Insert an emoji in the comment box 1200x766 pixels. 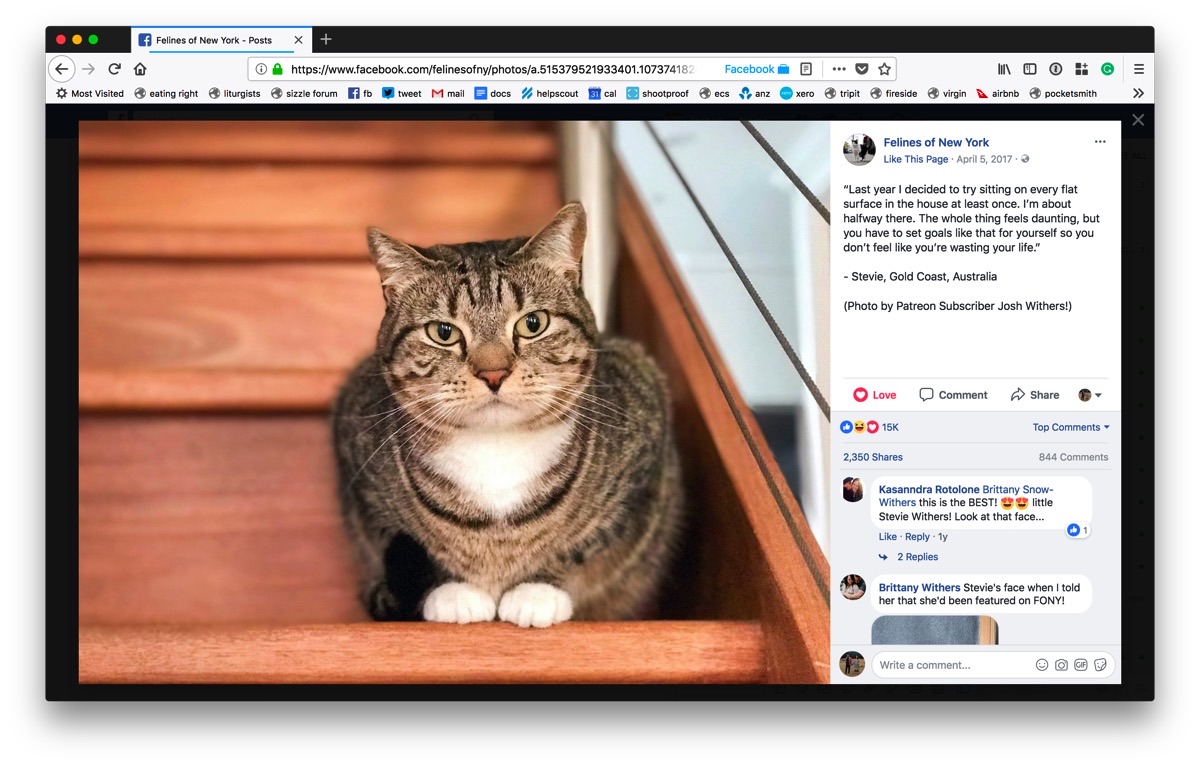pos(1042,665)
